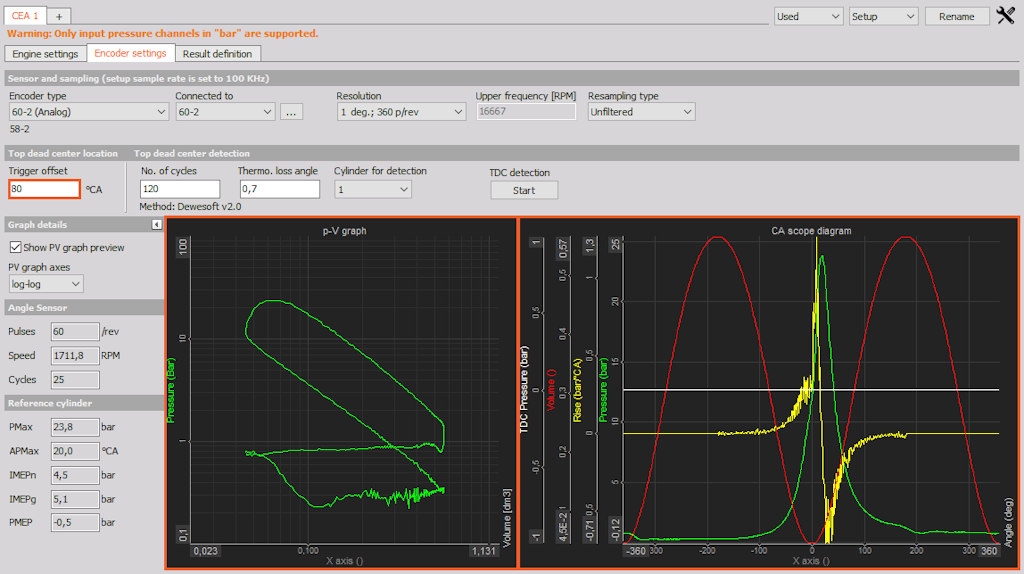Open the PV graph axes log-log dropdown

[x=46, y=284]
